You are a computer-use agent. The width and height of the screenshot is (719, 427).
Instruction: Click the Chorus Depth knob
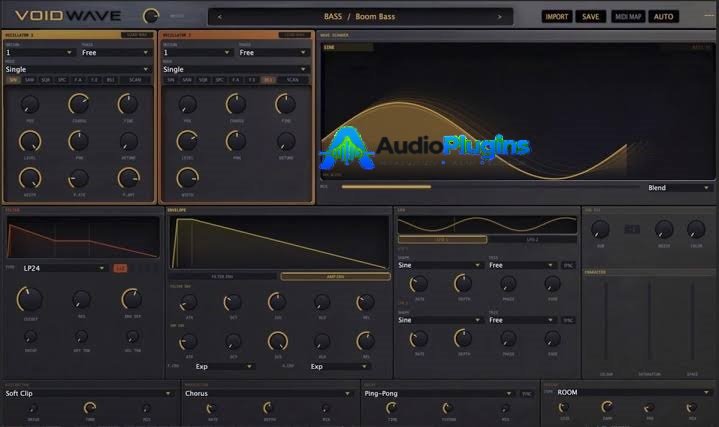pos(269,408)
